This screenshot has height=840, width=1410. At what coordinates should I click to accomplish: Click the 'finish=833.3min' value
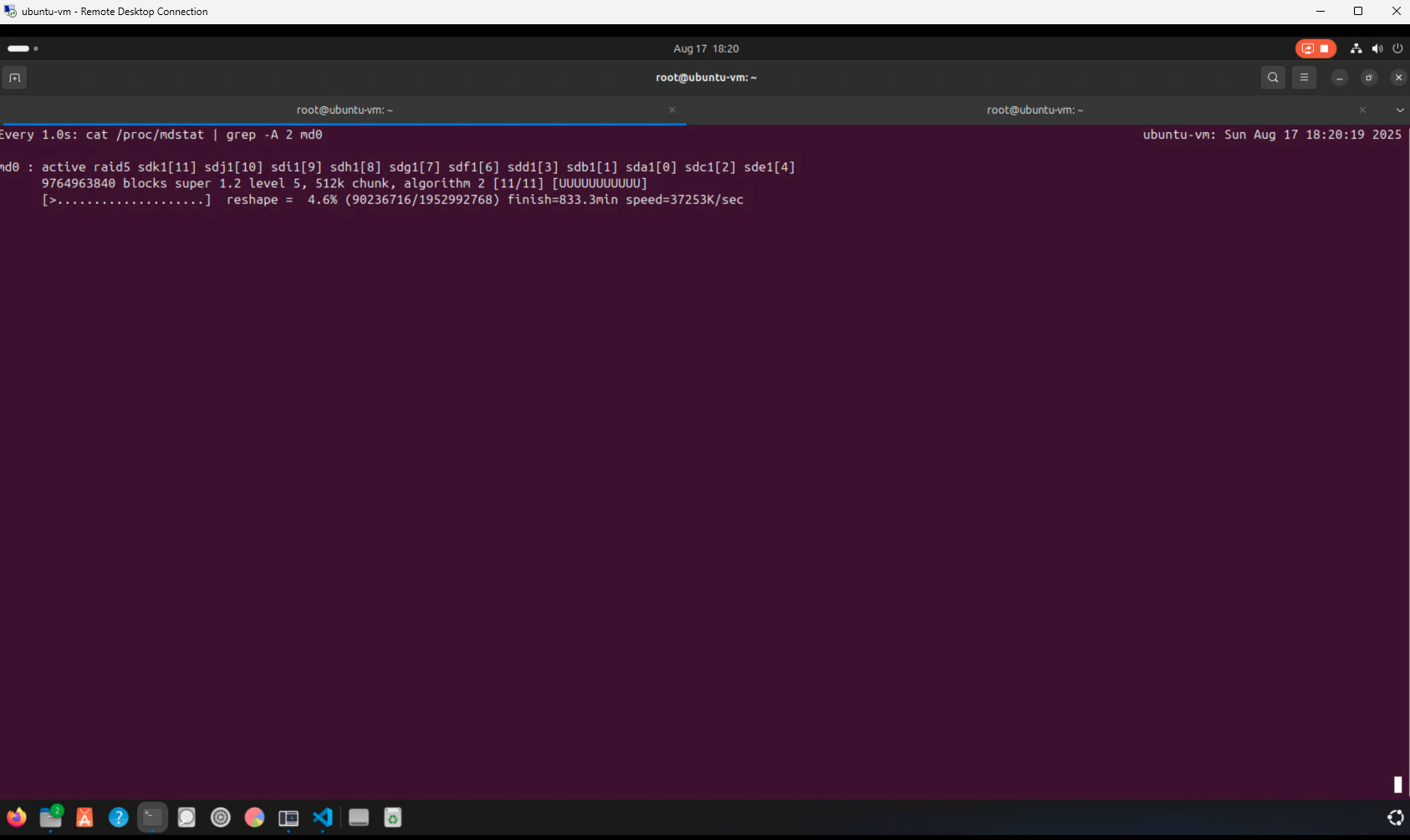coord(563,200)
